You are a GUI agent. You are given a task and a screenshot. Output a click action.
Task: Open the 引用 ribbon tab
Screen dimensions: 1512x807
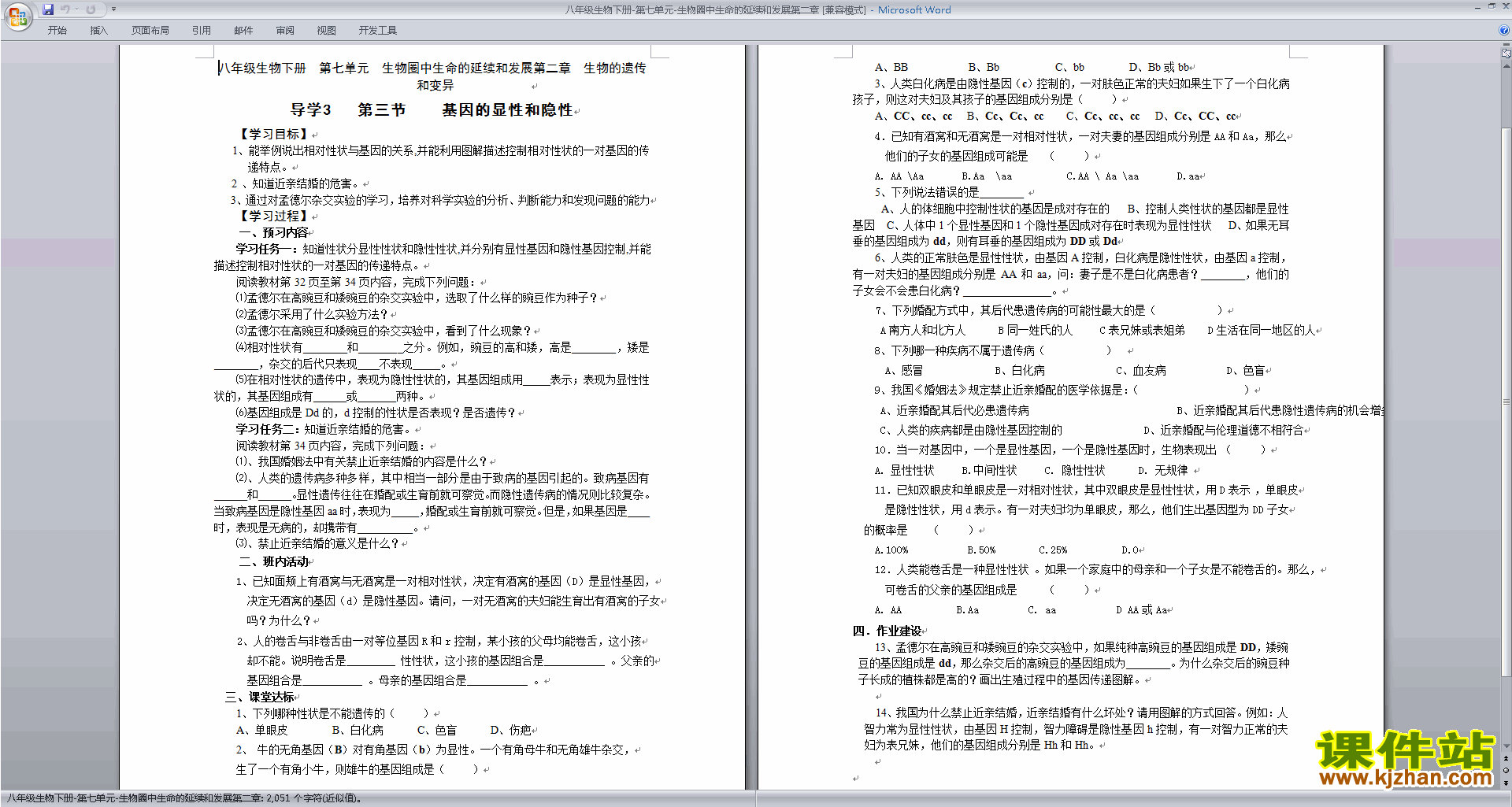(202, 30)
